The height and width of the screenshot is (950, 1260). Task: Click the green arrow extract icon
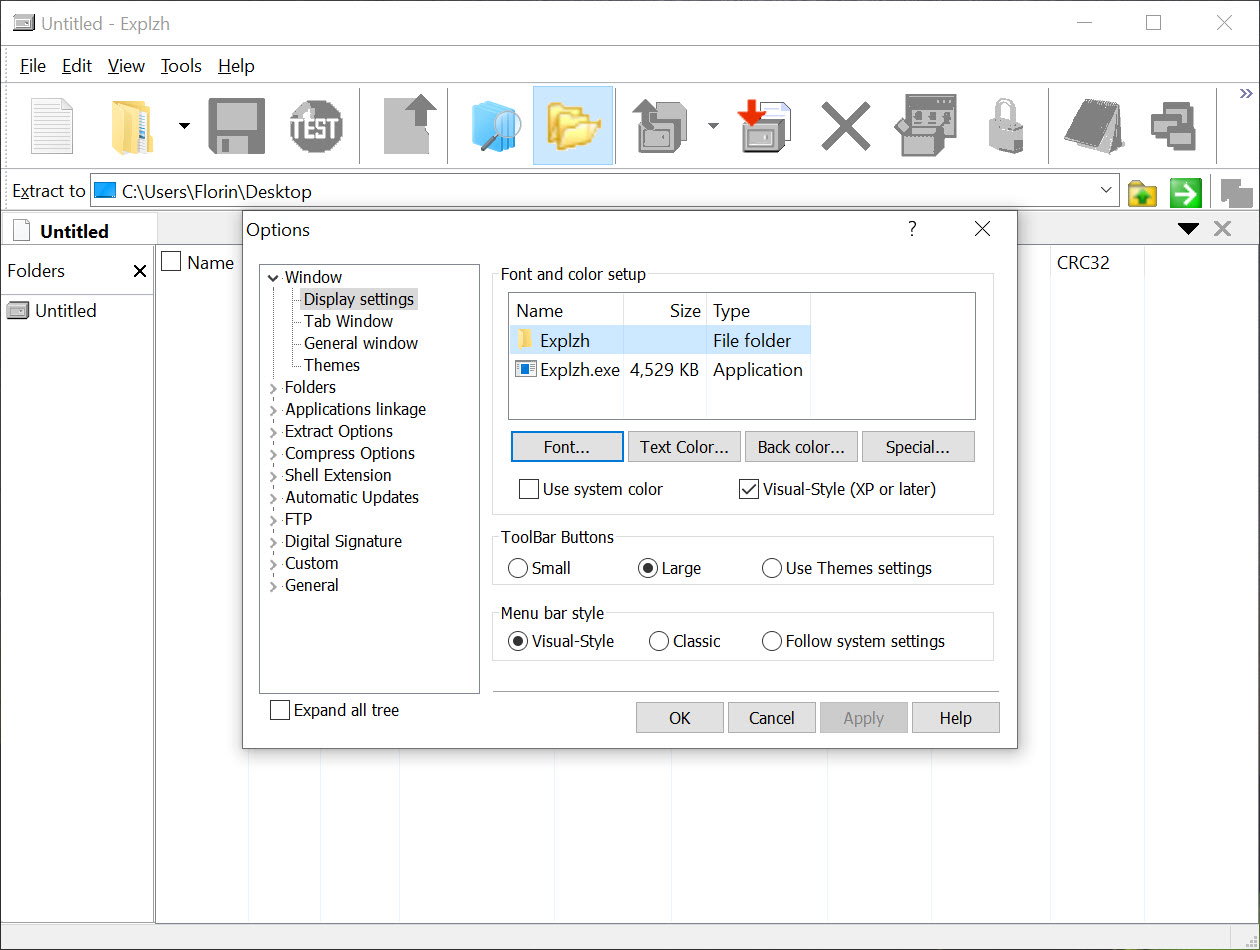coord(1185,192)
